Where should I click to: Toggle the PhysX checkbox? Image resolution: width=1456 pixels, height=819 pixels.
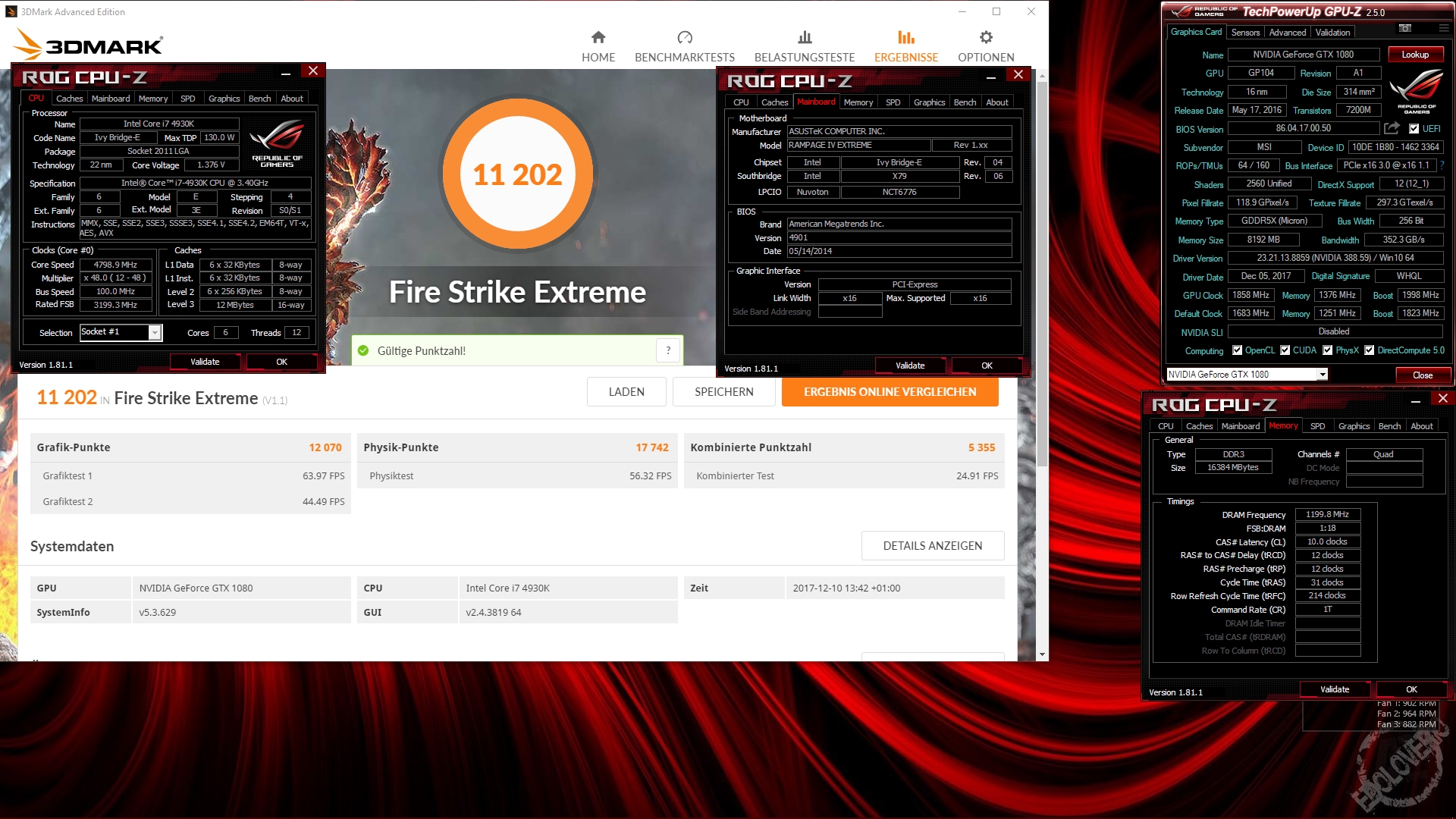click(x=1327, y=350)
